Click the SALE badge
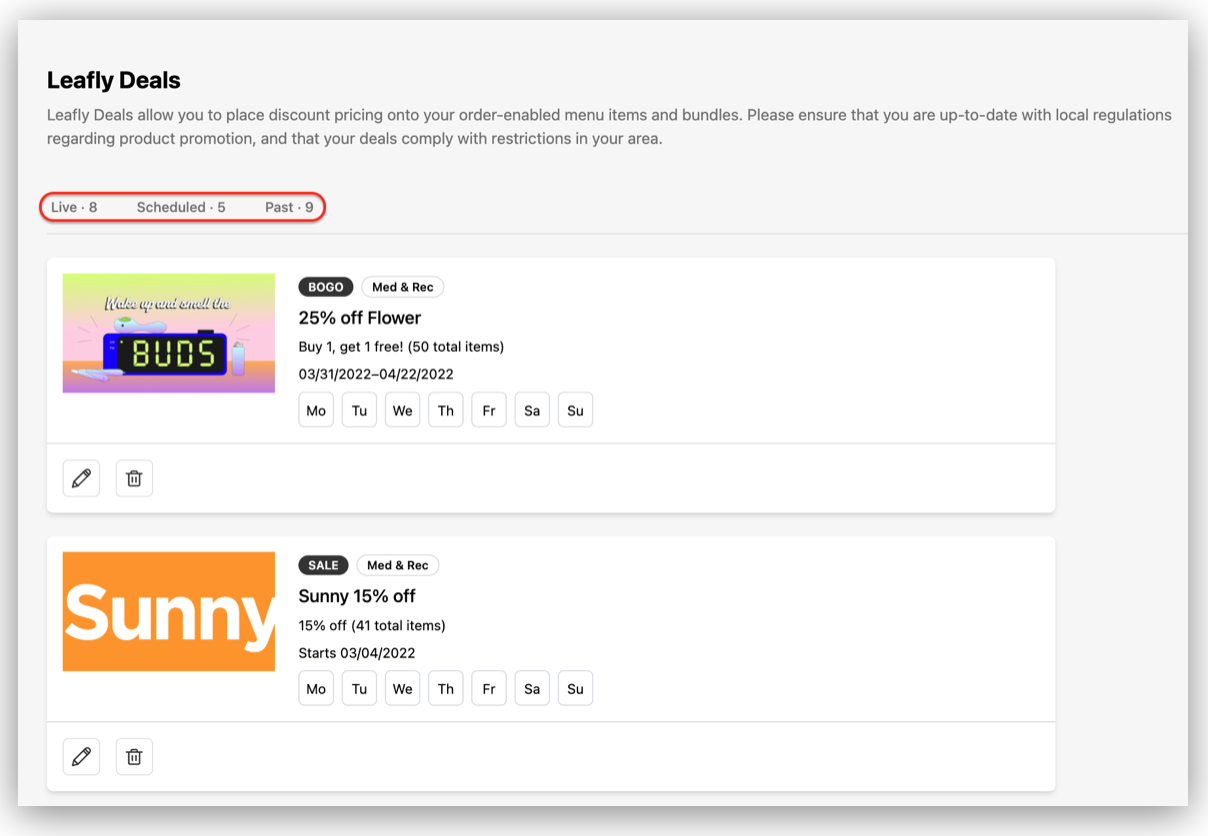Image resolution: width=1208 pixels, height=836 pixels. [323, 565]
